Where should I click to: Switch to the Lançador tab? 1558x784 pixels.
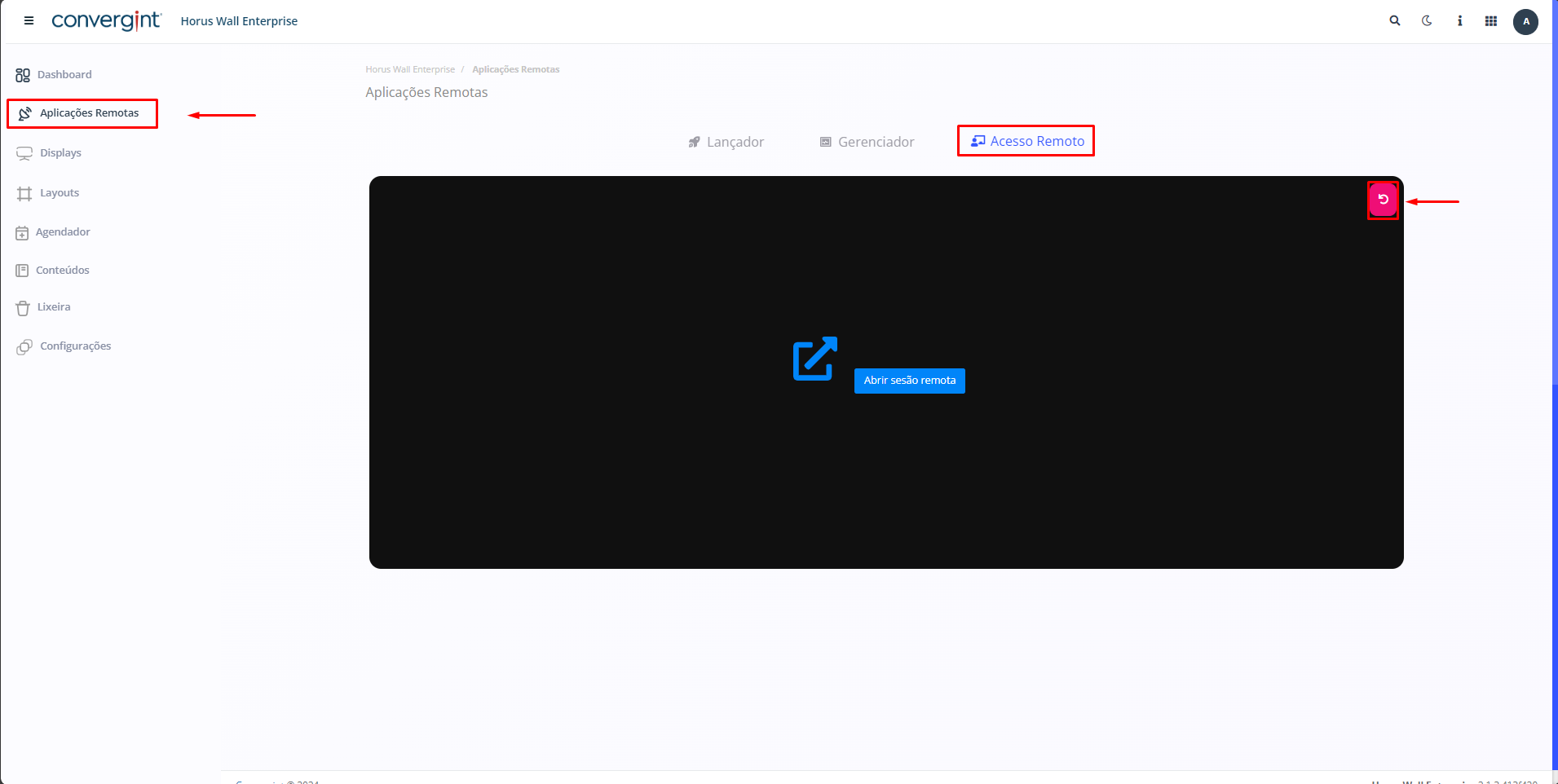coord(726,142)
